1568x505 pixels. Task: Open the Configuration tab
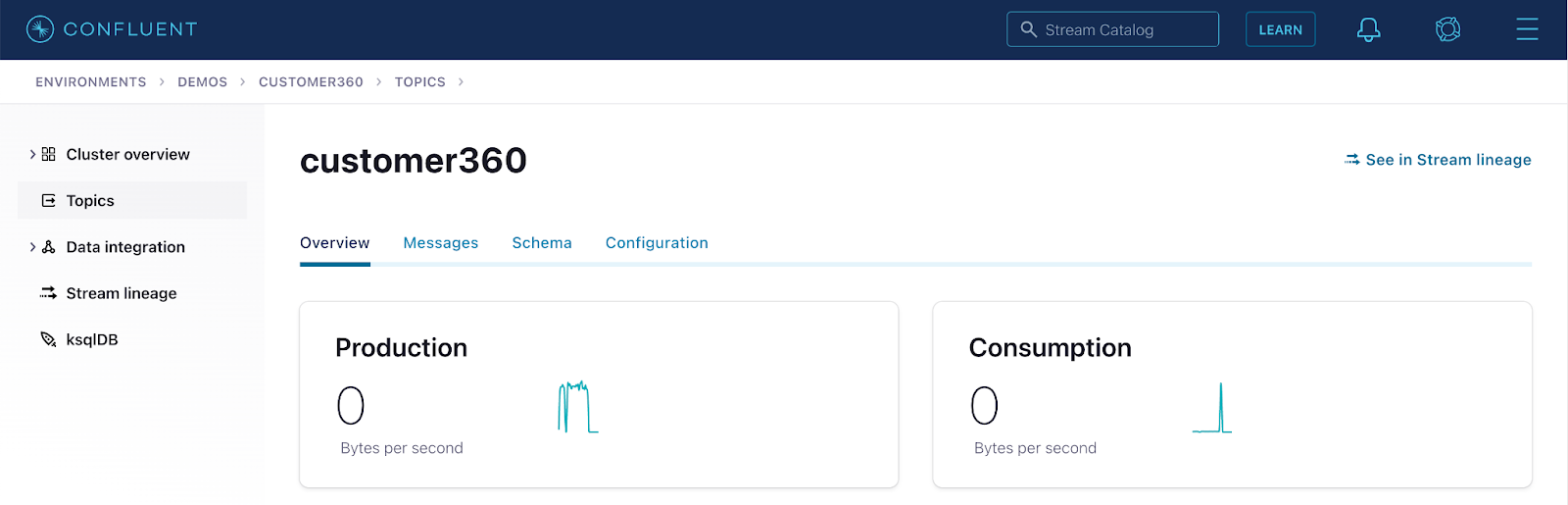click(x=657, y=242)
